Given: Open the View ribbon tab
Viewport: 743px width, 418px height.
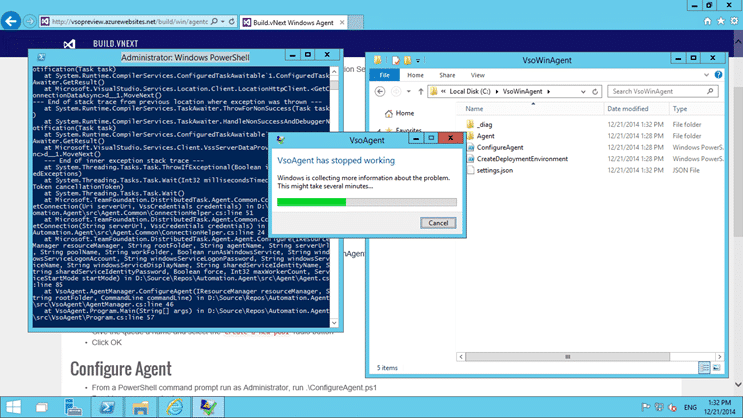Looking at the screenshot, I should 478,75.
